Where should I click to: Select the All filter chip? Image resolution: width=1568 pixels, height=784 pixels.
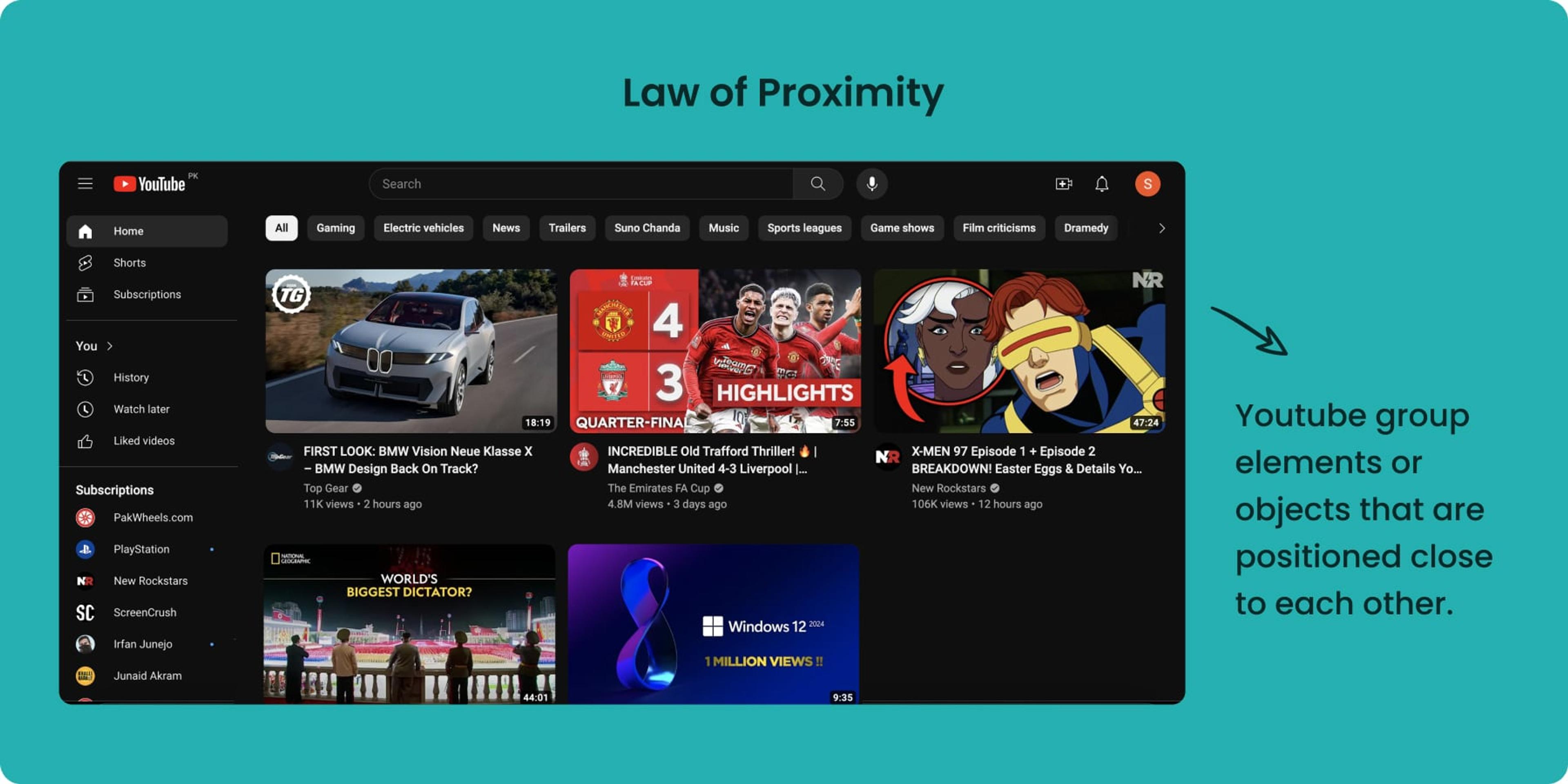coord(281,228)
